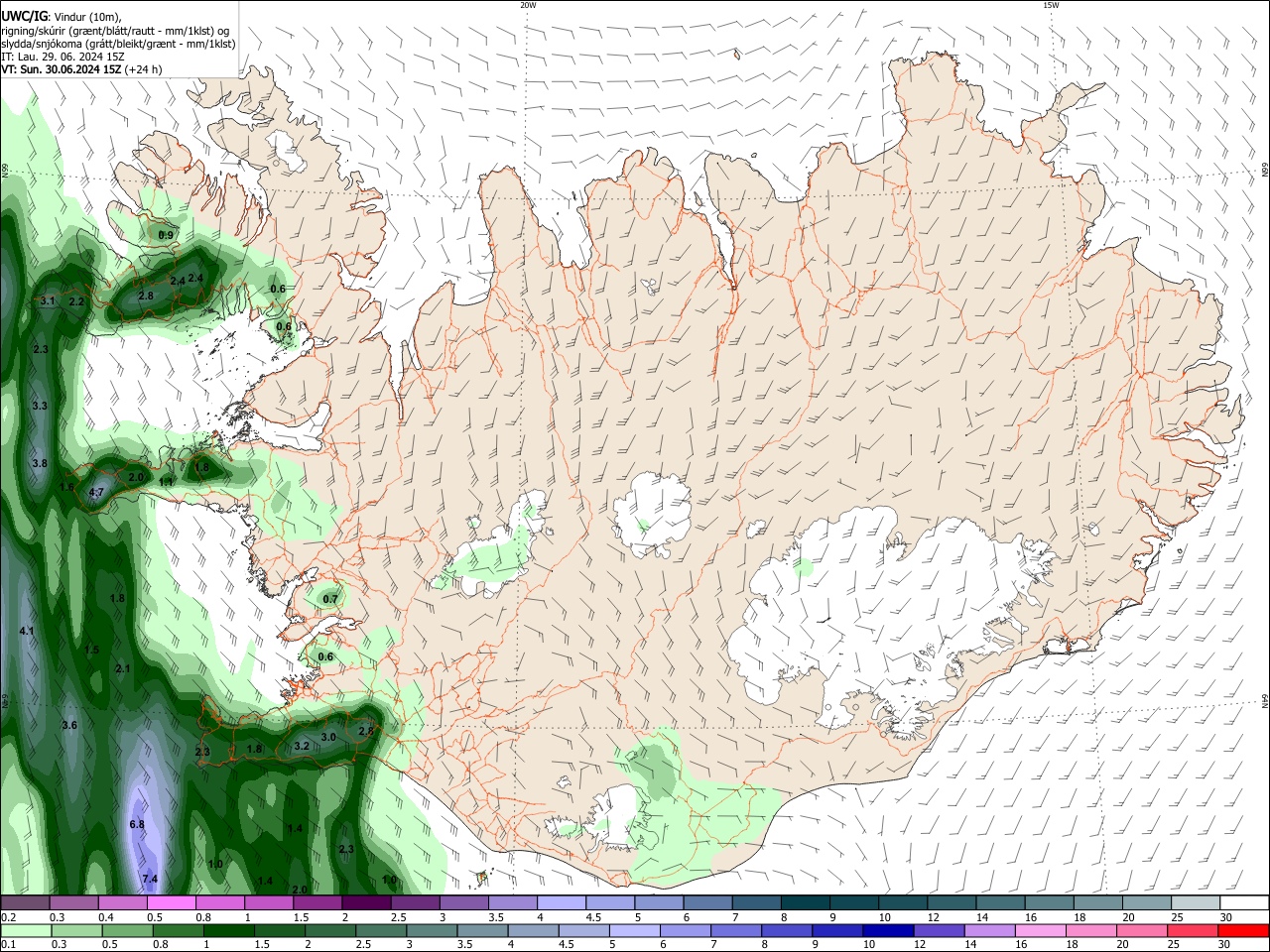Click the 0.7 precipitation value label
The height and width of the screenshot is (952, 1270).
coord(330,599)
